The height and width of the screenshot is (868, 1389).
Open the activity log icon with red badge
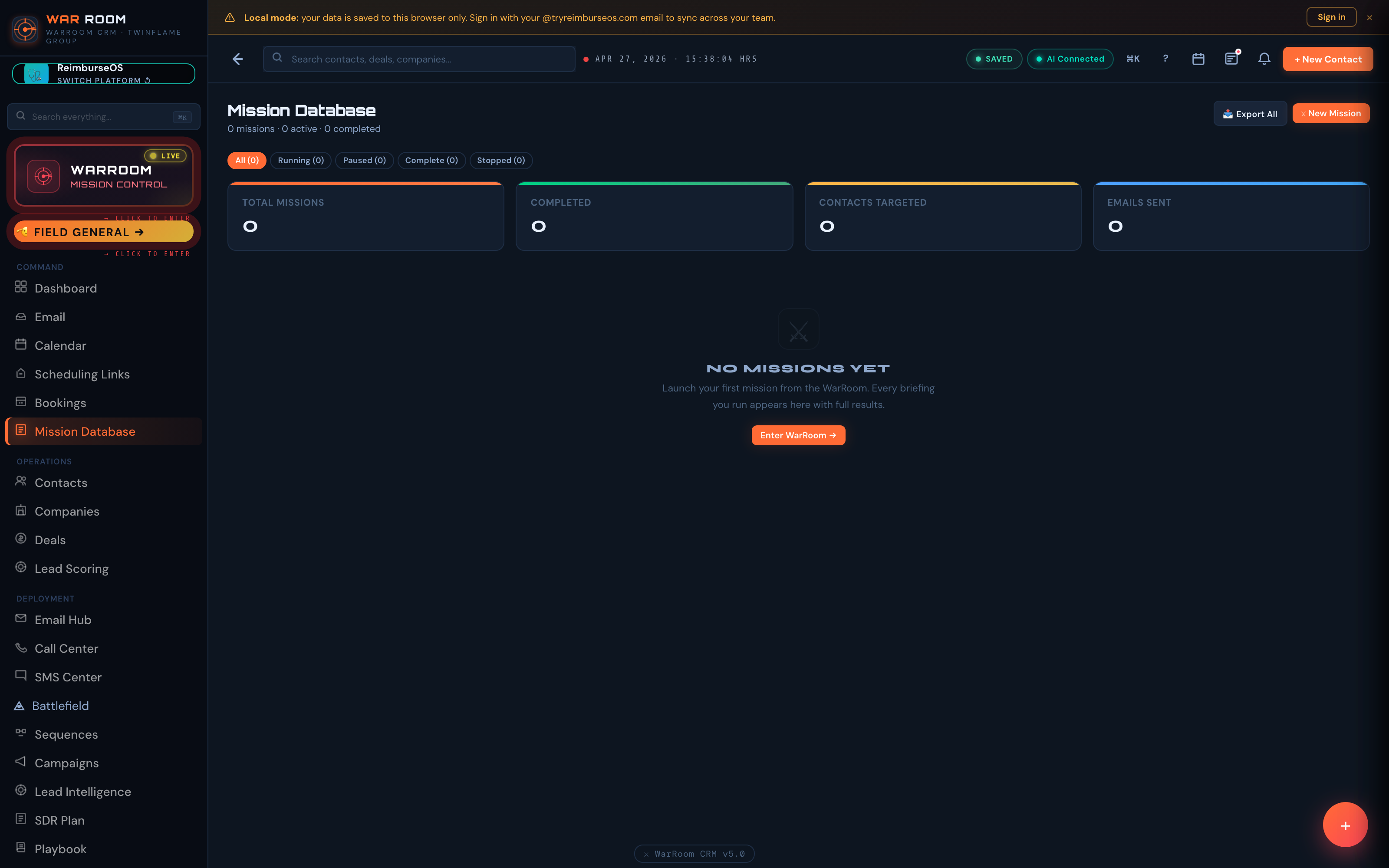[1232, 59]
